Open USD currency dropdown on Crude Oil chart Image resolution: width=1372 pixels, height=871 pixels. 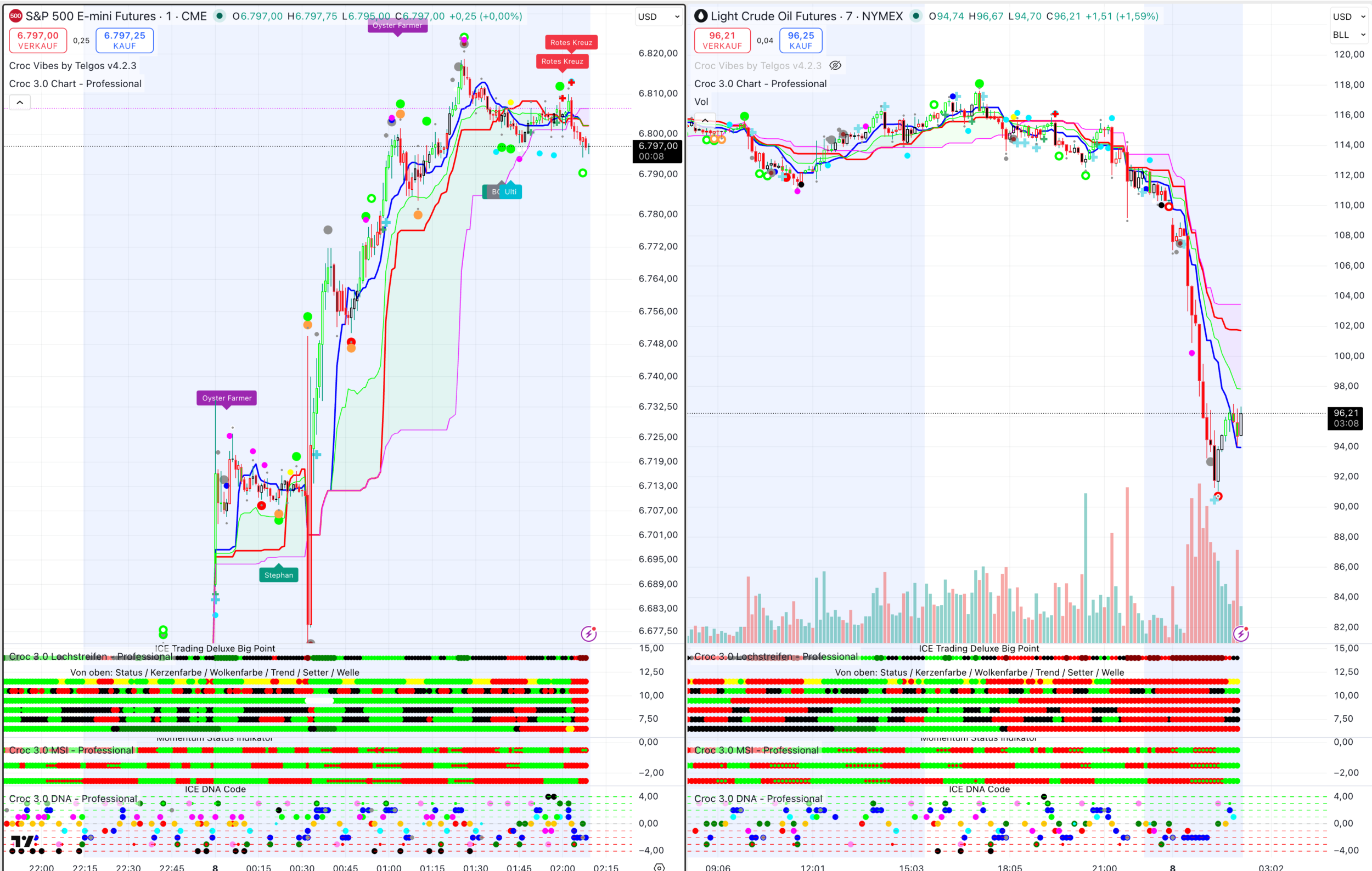point(1348,16)
